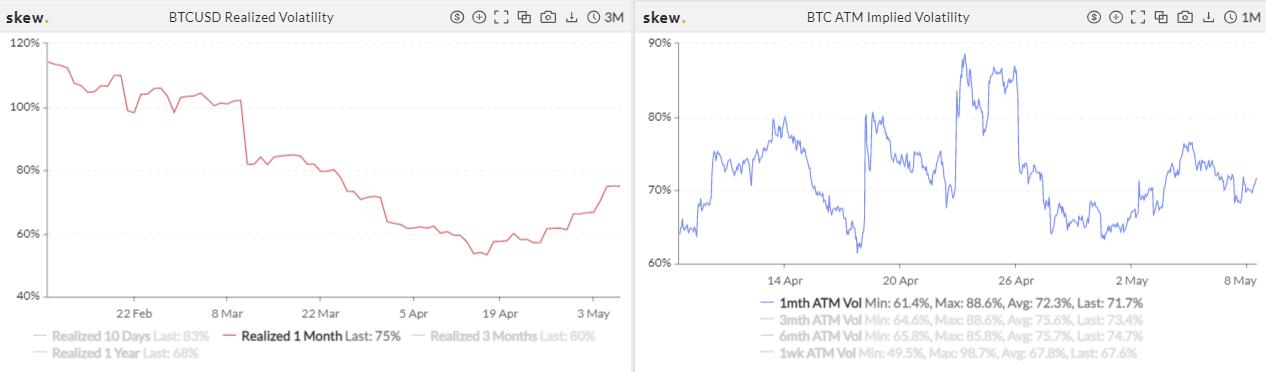
Task: Click 14 Apr x-axis label
Action: pos(785,280)
